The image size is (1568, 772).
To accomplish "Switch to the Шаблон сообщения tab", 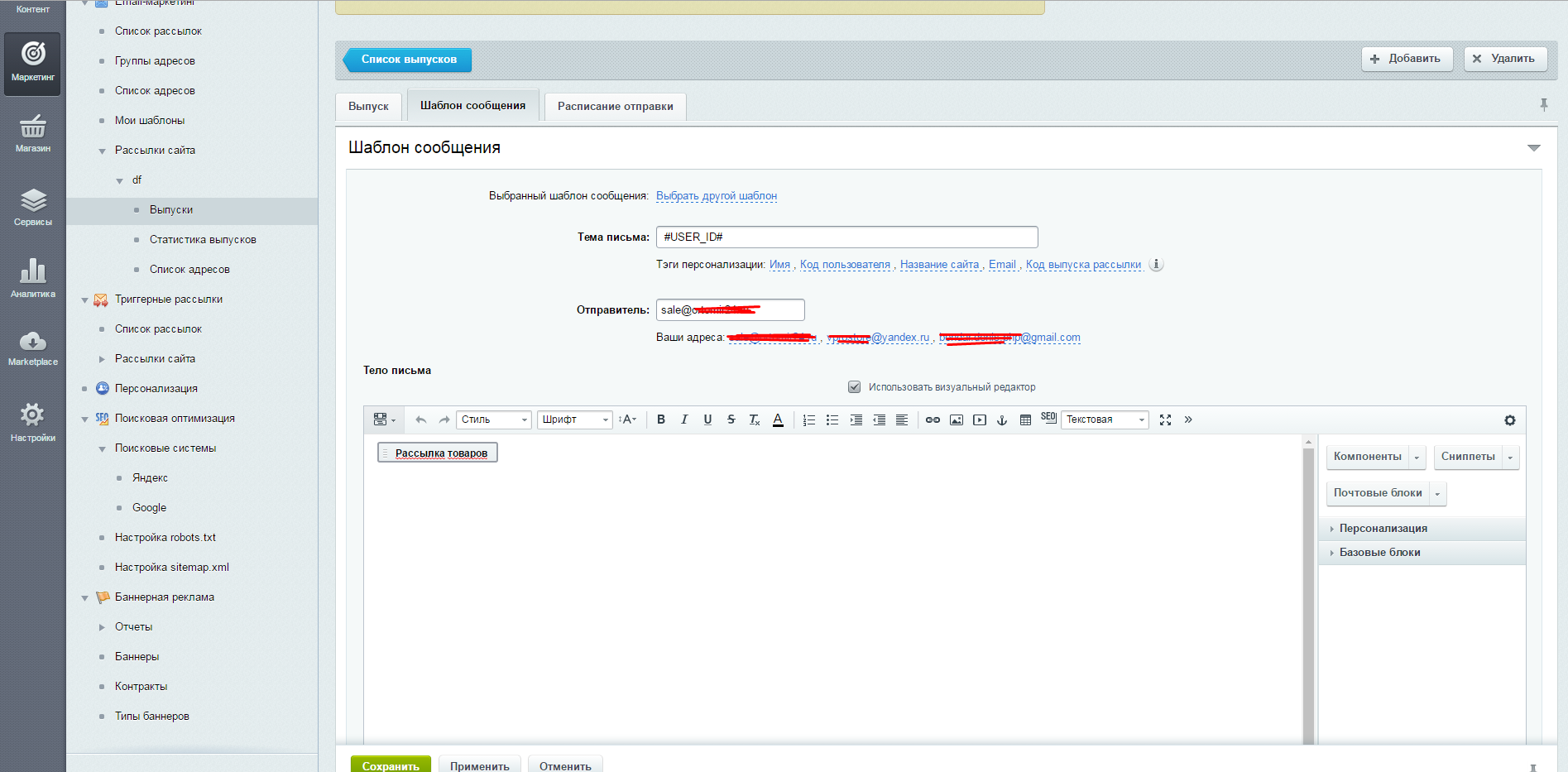I will [473, 105].
